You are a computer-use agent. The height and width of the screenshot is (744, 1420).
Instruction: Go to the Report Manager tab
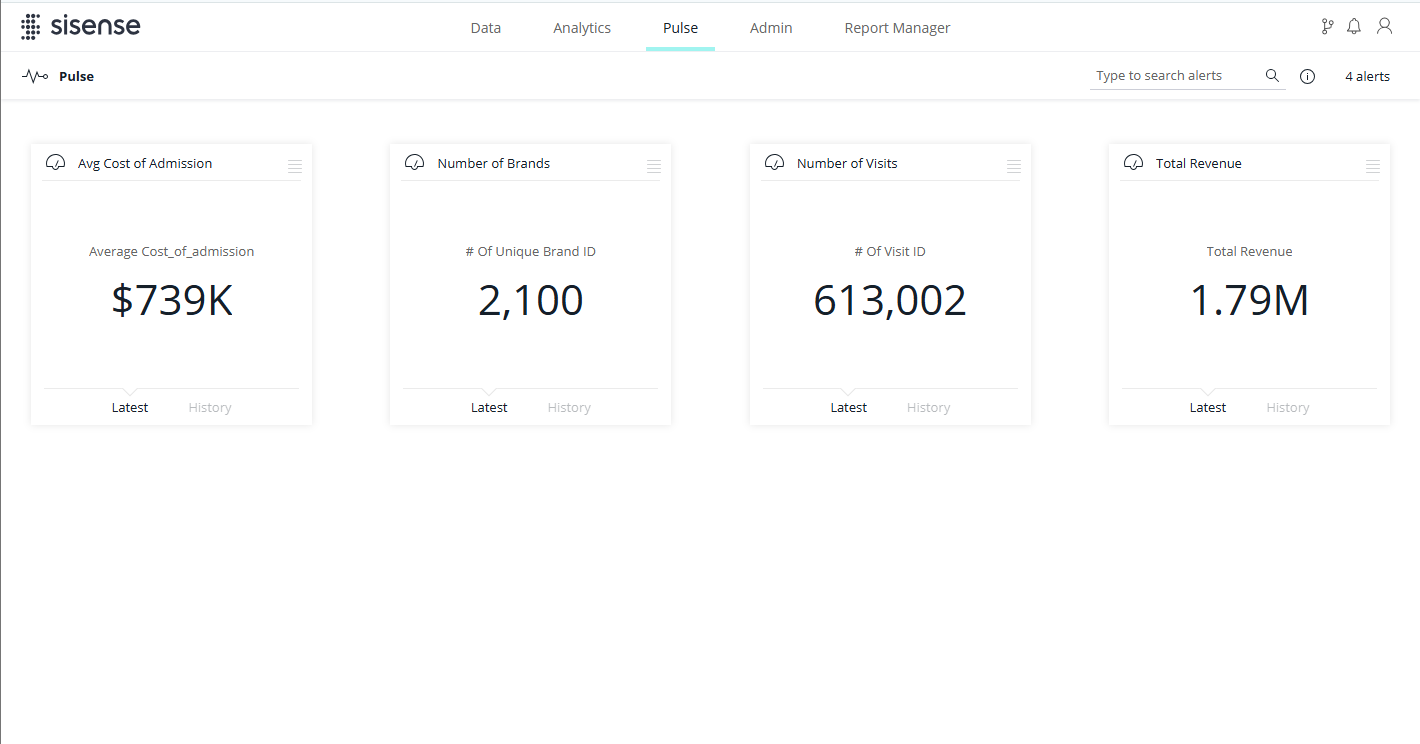[x=897, y=28]
